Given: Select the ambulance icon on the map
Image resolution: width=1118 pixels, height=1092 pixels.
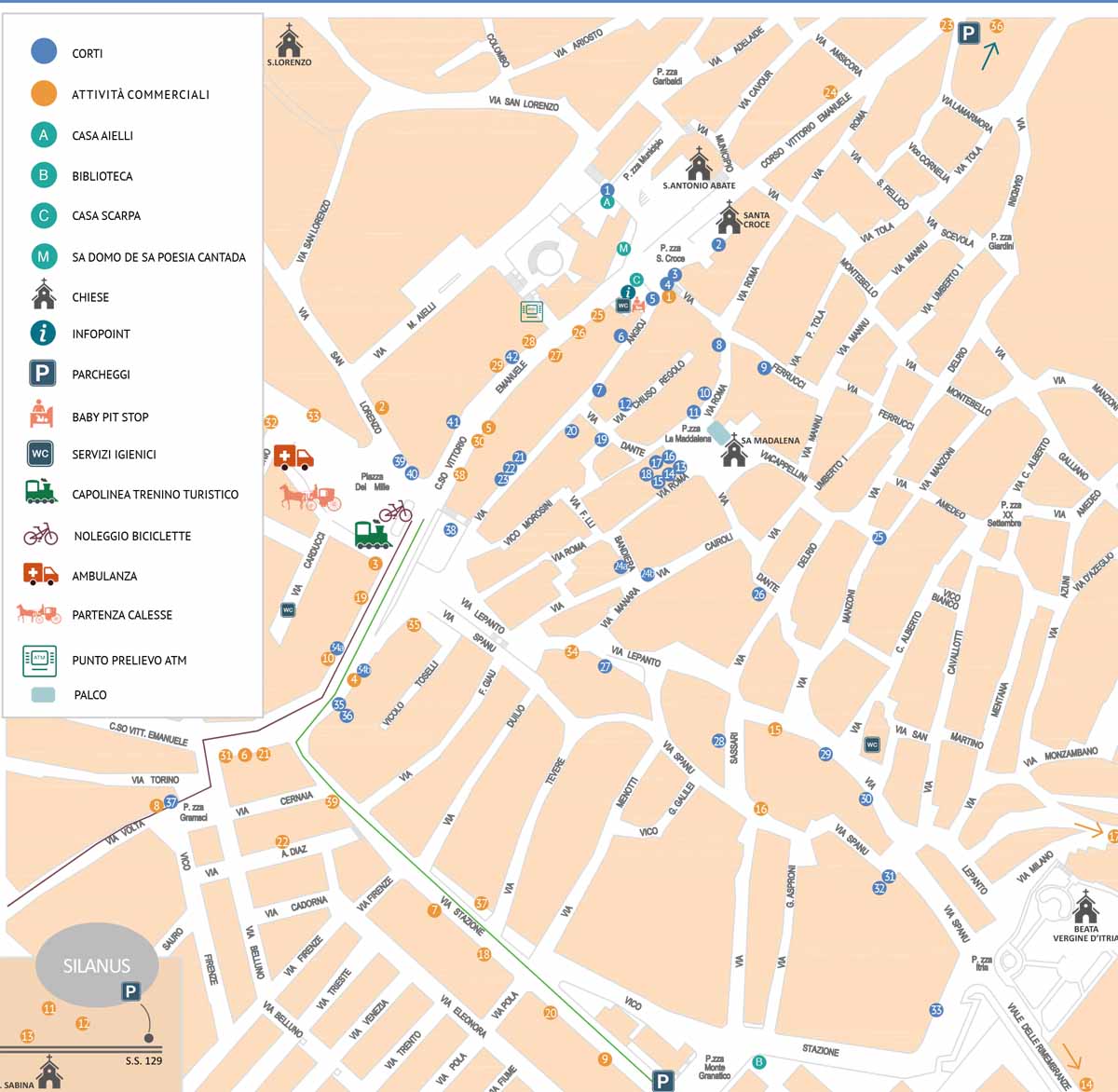Looking at the screenshot, I should tap(293, 457).
